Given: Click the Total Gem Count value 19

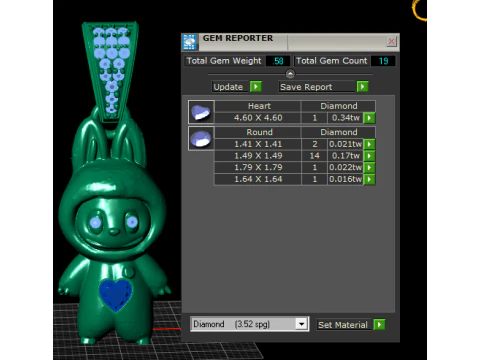Looking at the screenshot, I should point(383,61).
